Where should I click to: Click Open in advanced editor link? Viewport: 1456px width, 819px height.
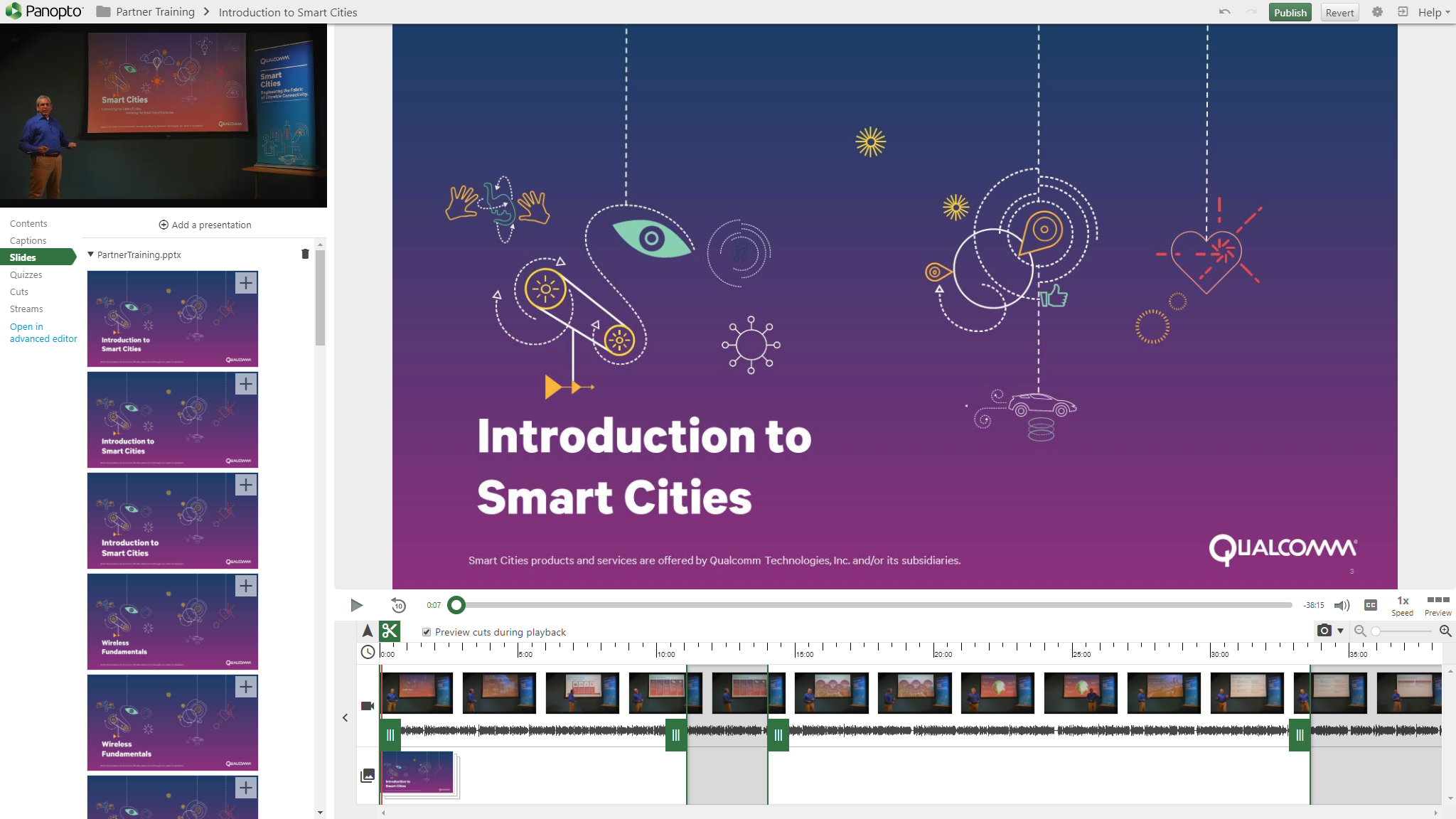pos(43,333)
